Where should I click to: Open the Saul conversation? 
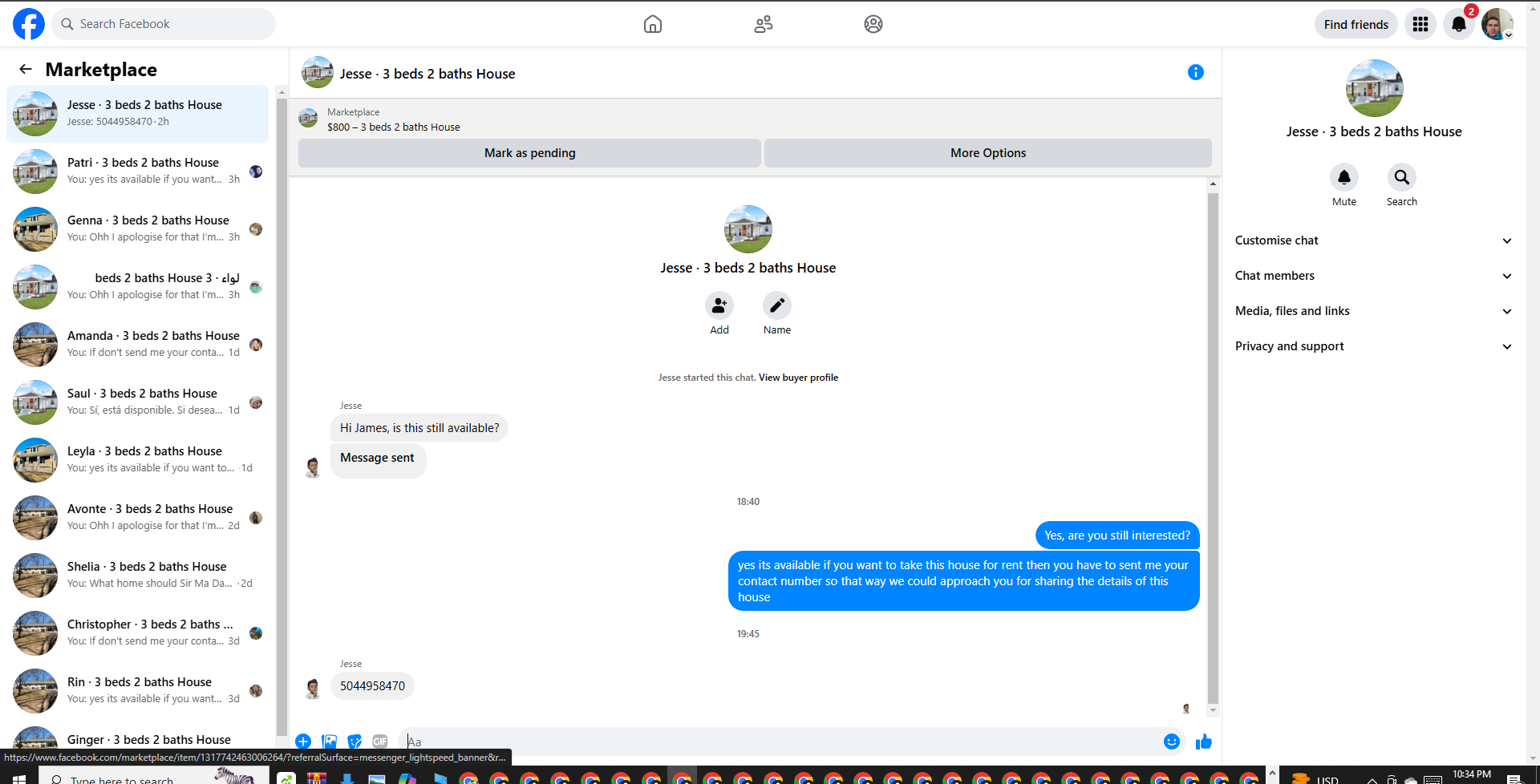[x=137, y=402]
